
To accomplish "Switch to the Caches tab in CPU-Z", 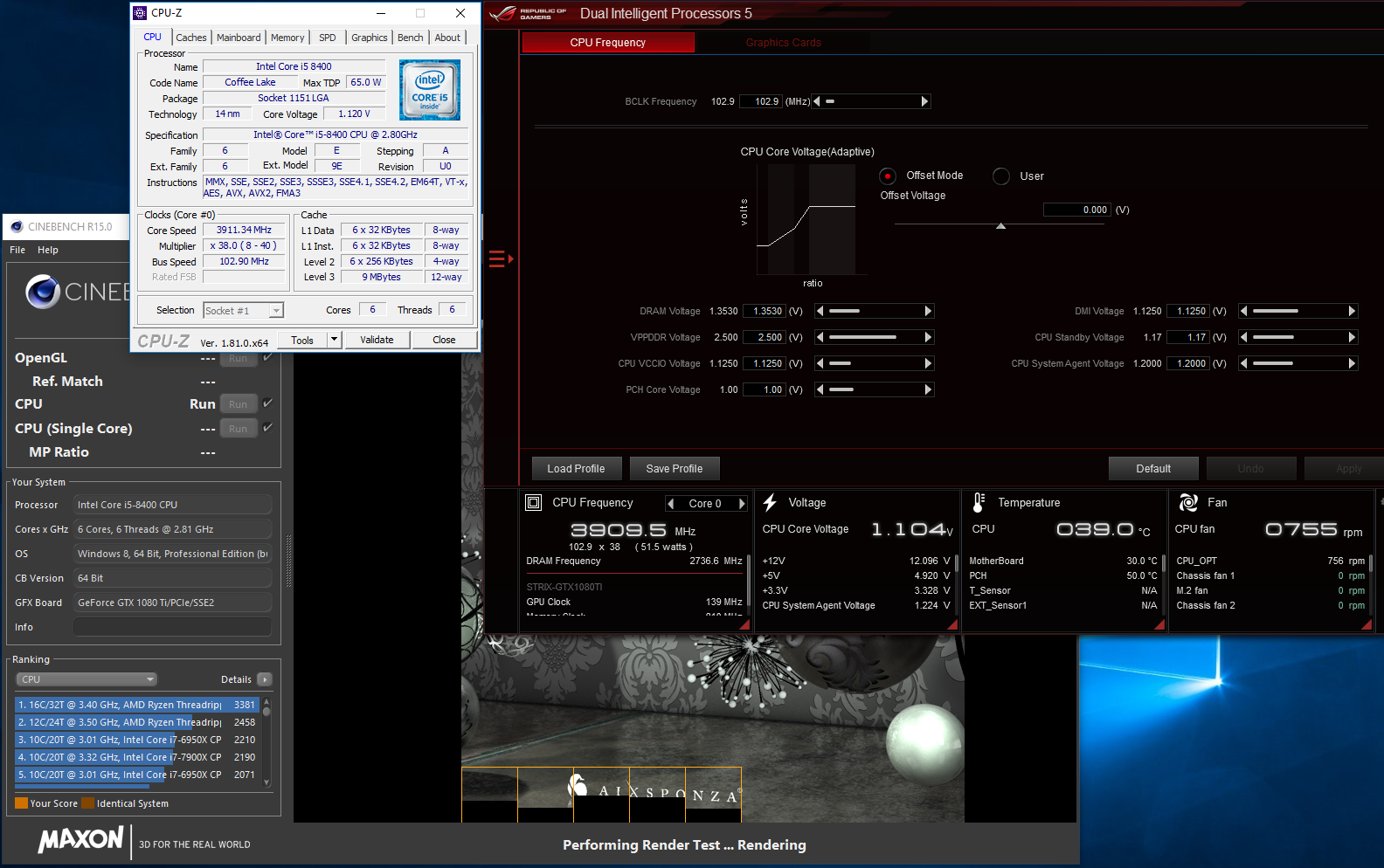I will pyautogui.click(x=191, y=38).
